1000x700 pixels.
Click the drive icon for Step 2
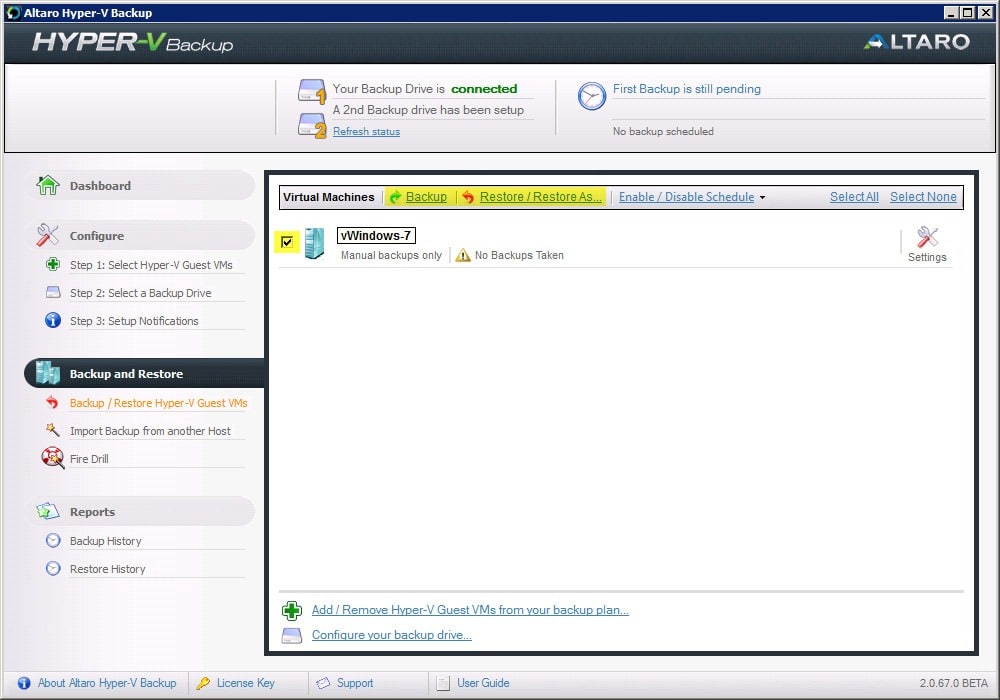53,292
